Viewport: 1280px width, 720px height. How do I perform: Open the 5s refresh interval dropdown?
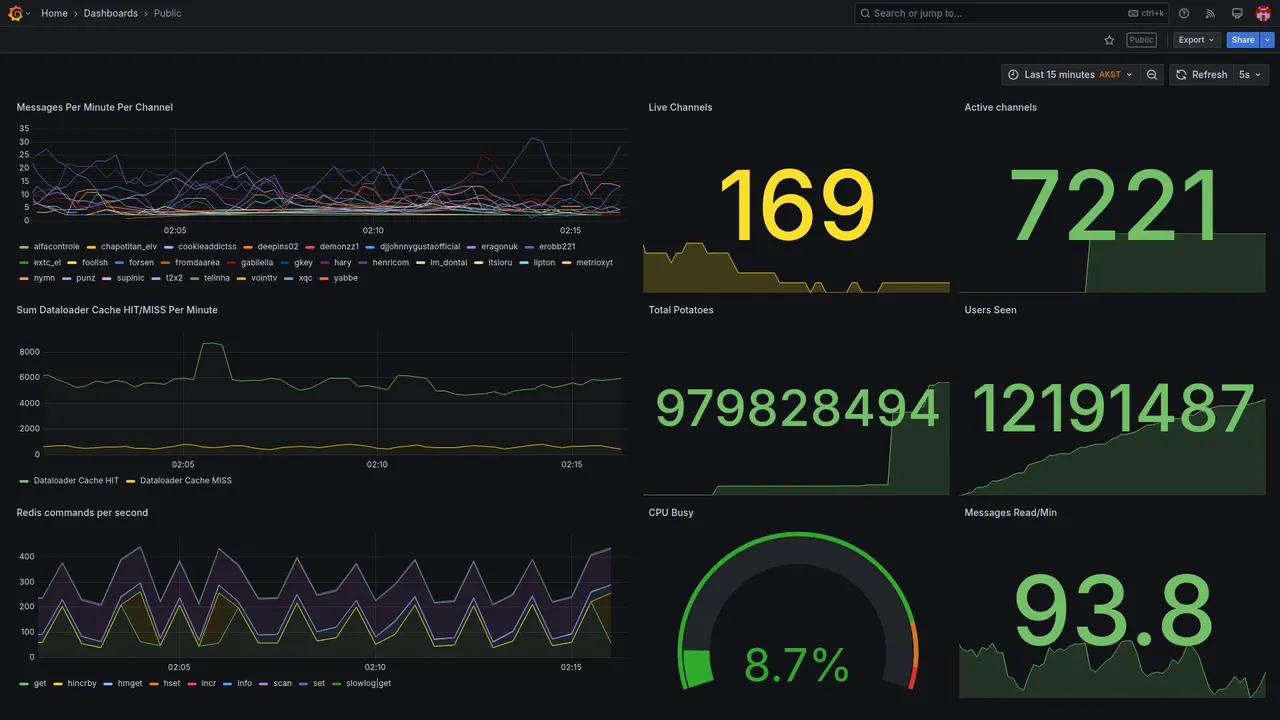1250,75
